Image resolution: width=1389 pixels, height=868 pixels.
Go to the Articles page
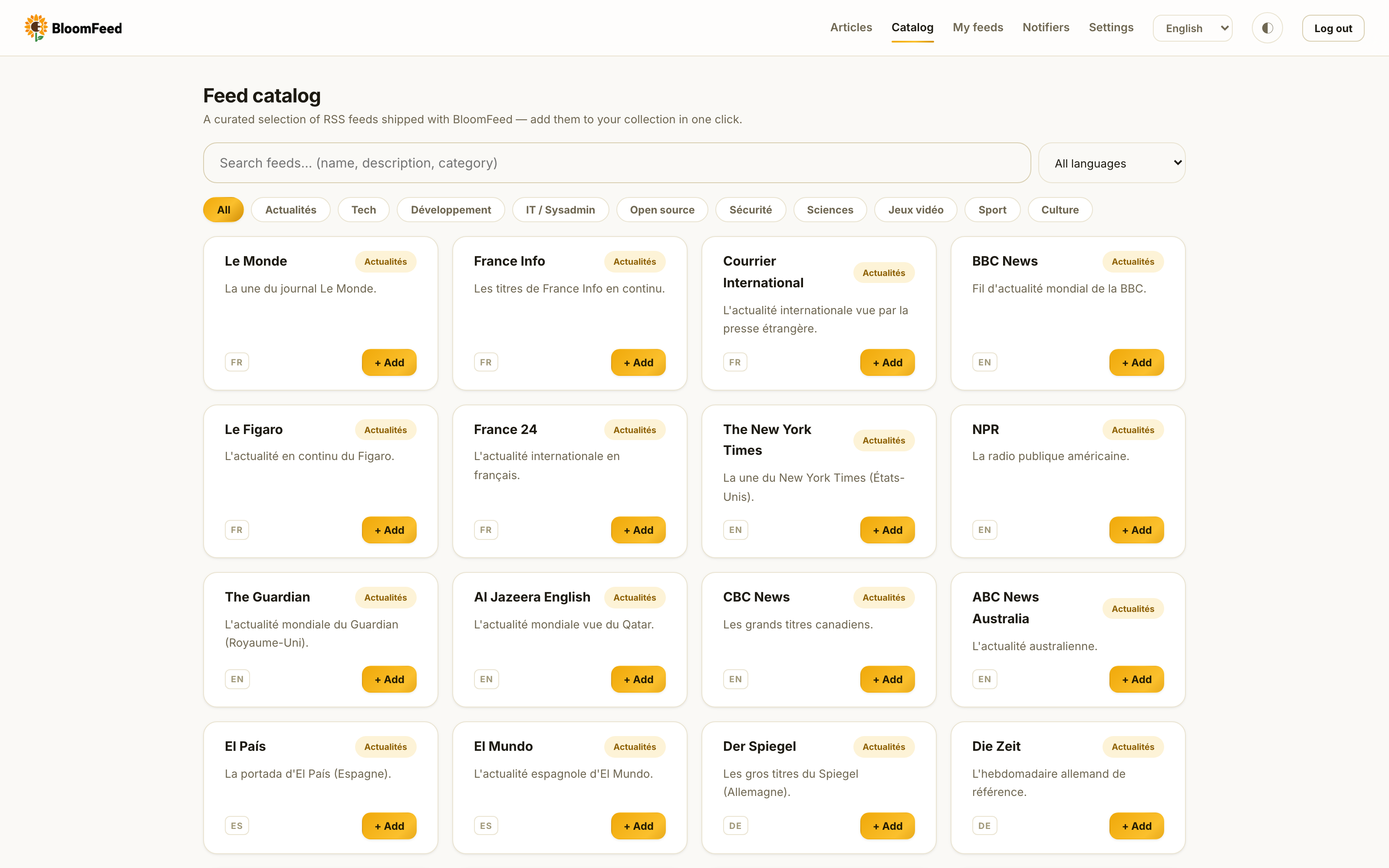851,27
